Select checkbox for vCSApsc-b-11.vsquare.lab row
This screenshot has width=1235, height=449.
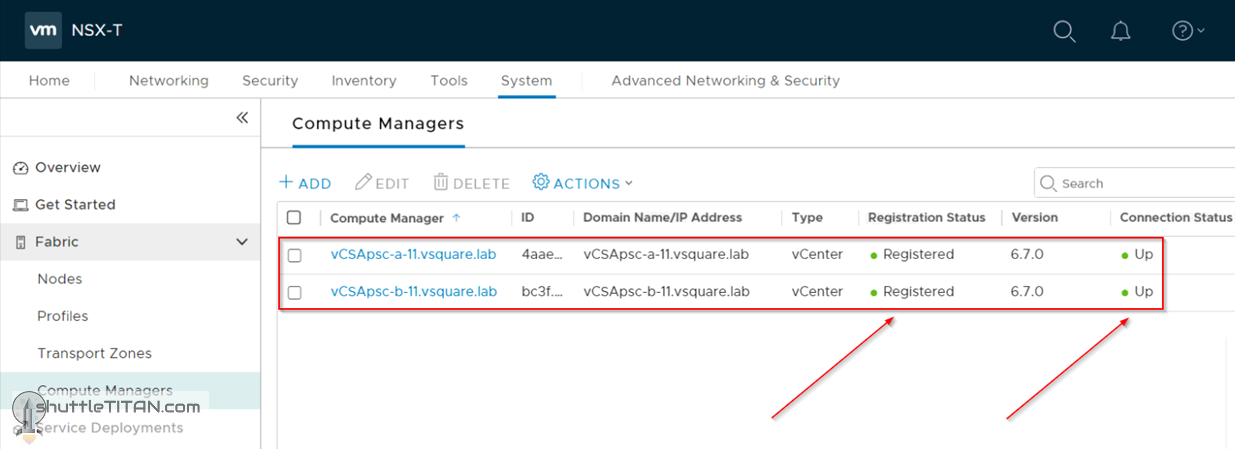click(x=294, y=292)
